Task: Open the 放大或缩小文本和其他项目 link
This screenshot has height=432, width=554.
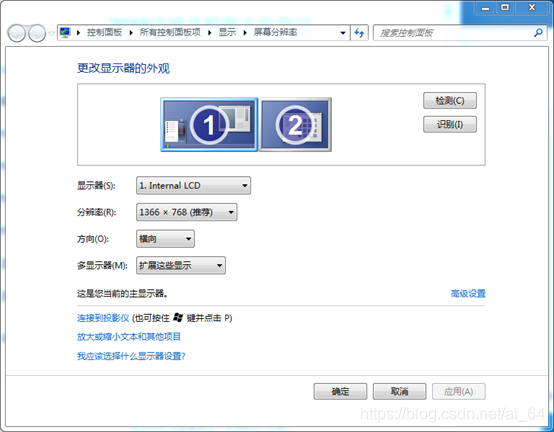Action: tap(129, 337)
